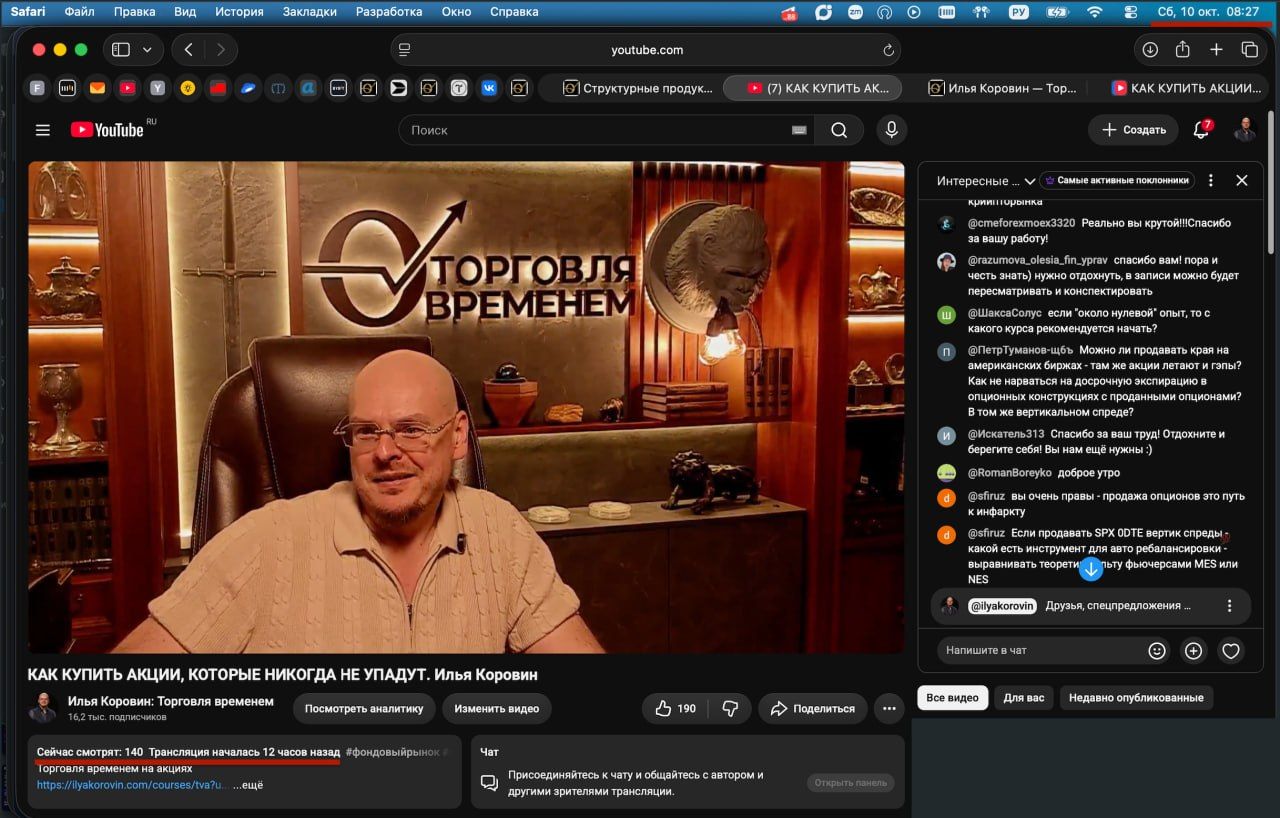Screen dimensions: 1280x818
Task: Reload the page in Safari
Action: 888,50
